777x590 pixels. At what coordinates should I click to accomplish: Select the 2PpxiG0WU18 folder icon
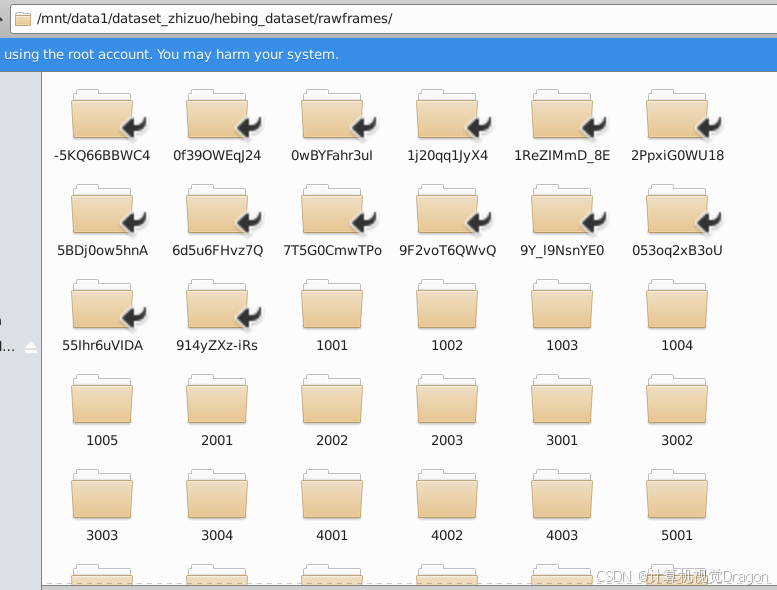[677, 114]
